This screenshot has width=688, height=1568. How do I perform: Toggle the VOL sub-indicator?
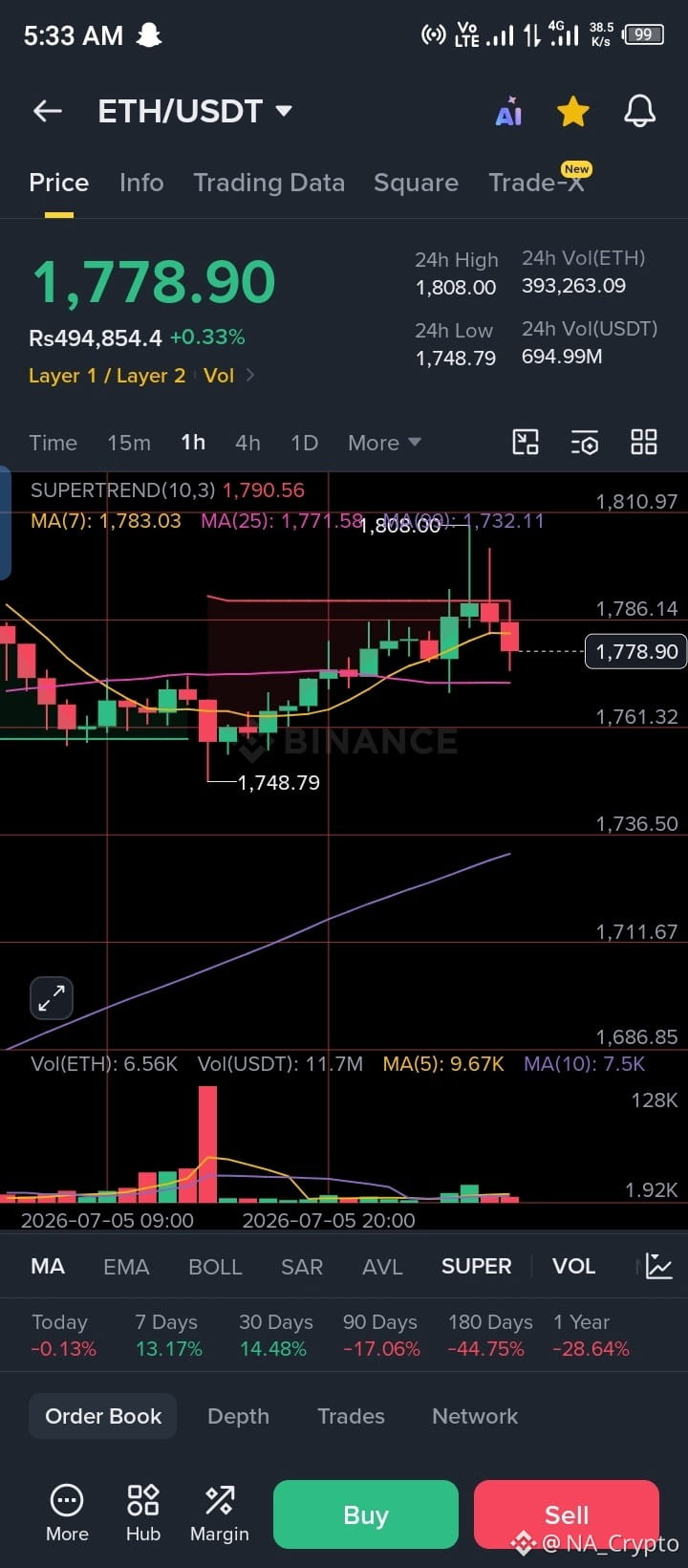tap(573, 1267)
